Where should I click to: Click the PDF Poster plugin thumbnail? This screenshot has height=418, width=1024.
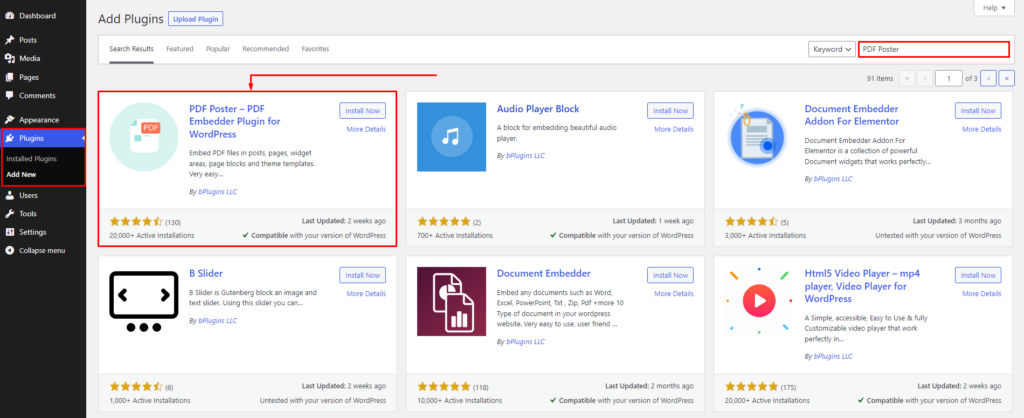click(x=144, y=137)
